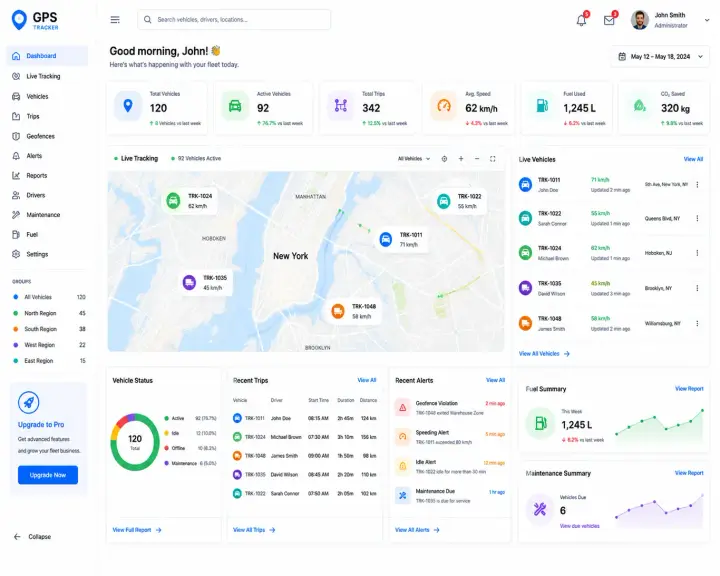The height and width of the screenshot is (576, 720).
Task: Open the mail messages icon
Action: (x=609, y=20)
